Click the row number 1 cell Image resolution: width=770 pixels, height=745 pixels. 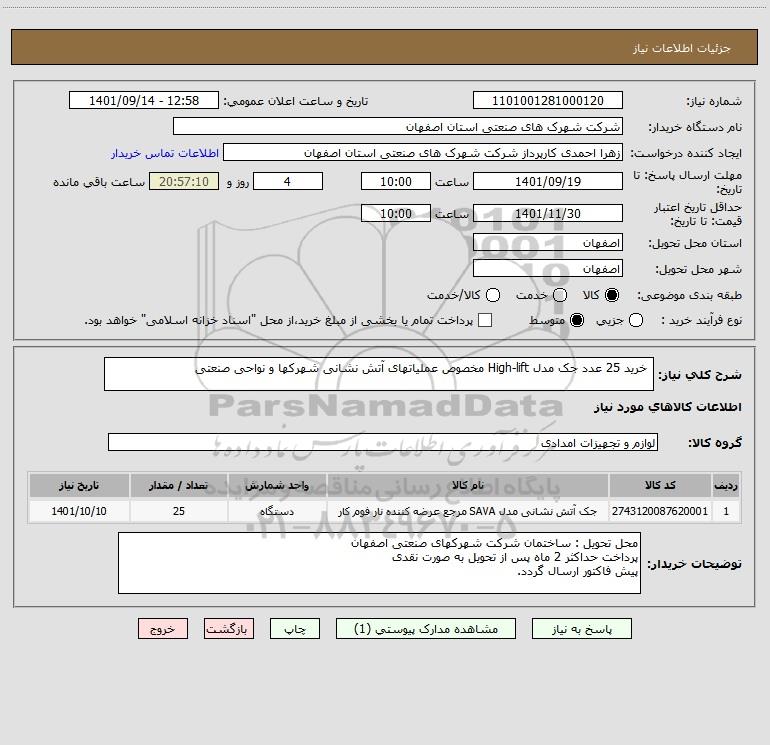726,511
